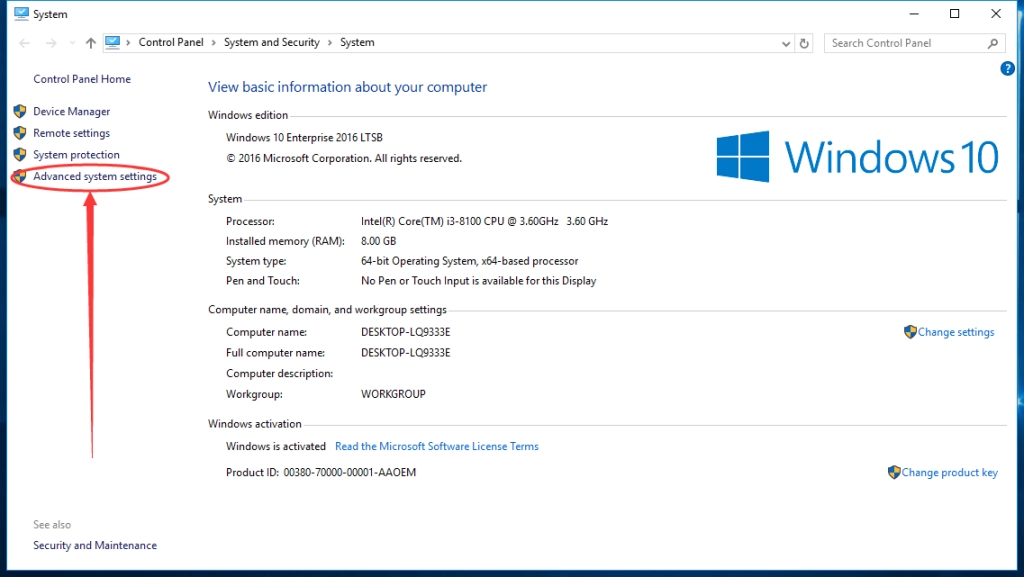Select Control Panel in the breadcrumb
This screenshot has width=1024, height=577.
pos(171,42)
